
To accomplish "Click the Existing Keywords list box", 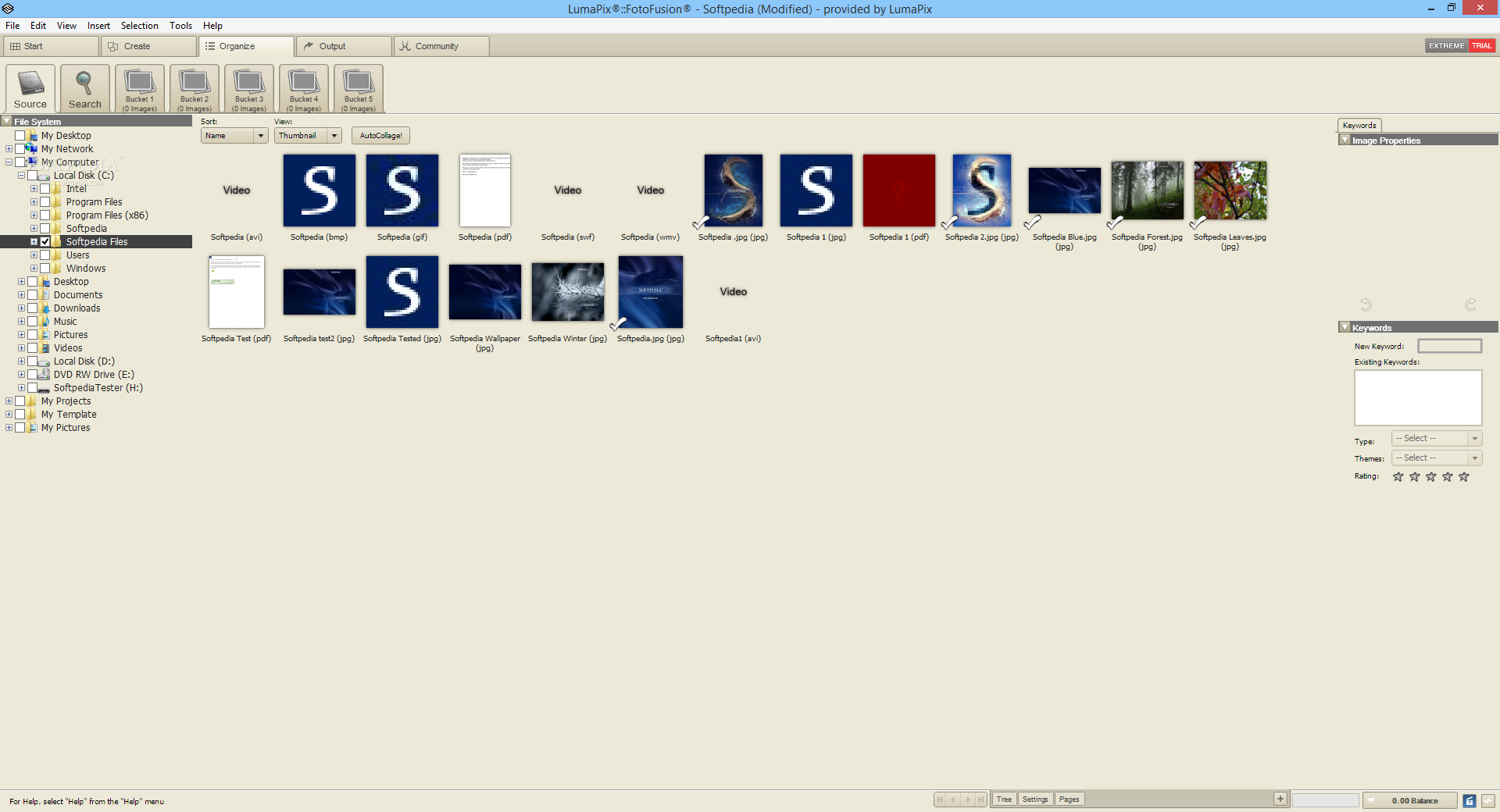I will pos(1418,398).
